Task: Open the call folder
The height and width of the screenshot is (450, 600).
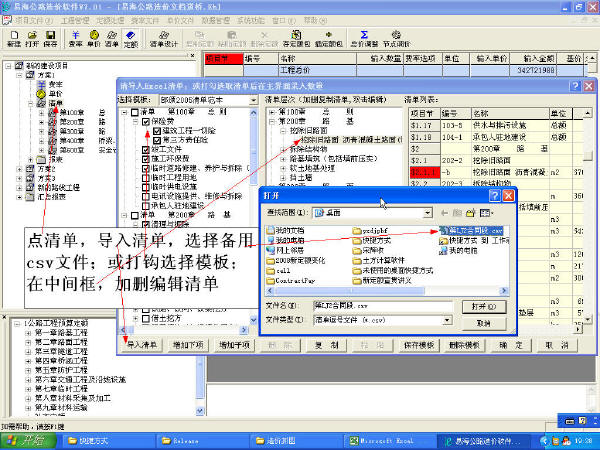Action: click(x=278, y=271)
